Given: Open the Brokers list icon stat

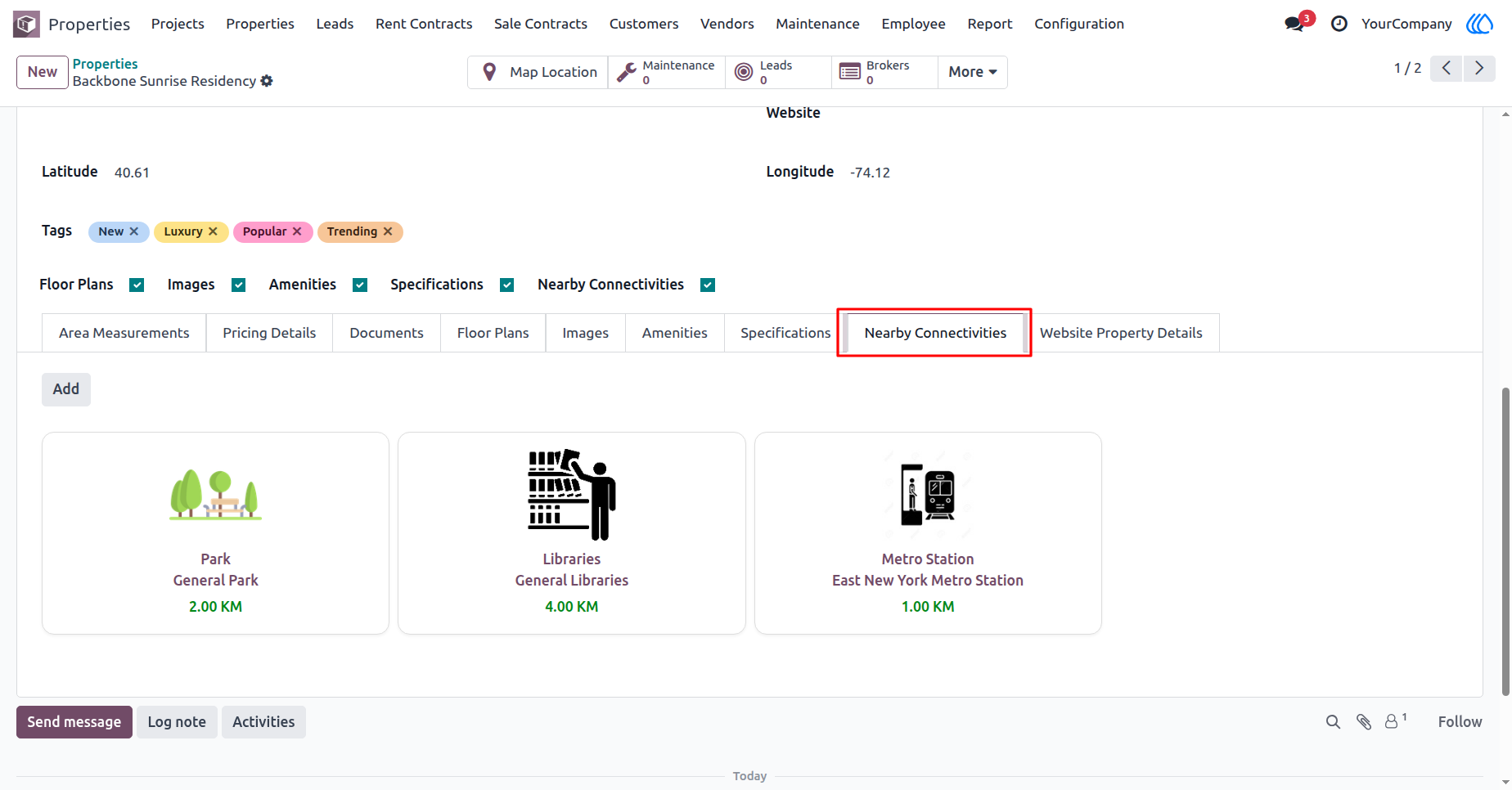Looking at the screenshot, I should [850, 72].
